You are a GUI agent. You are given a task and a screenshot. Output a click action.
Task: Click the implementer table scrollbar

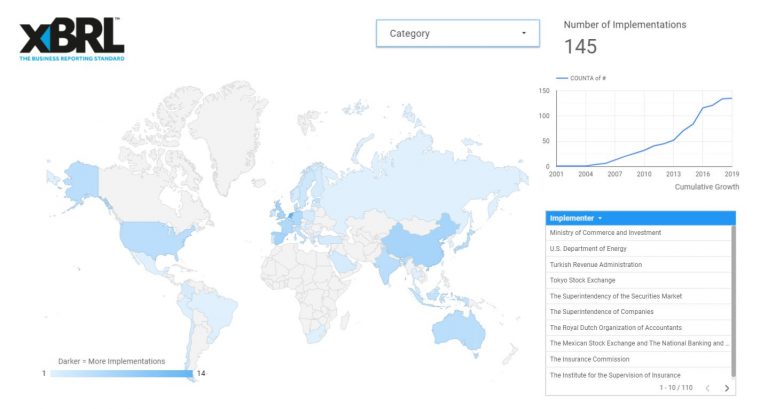pos(733,301)
